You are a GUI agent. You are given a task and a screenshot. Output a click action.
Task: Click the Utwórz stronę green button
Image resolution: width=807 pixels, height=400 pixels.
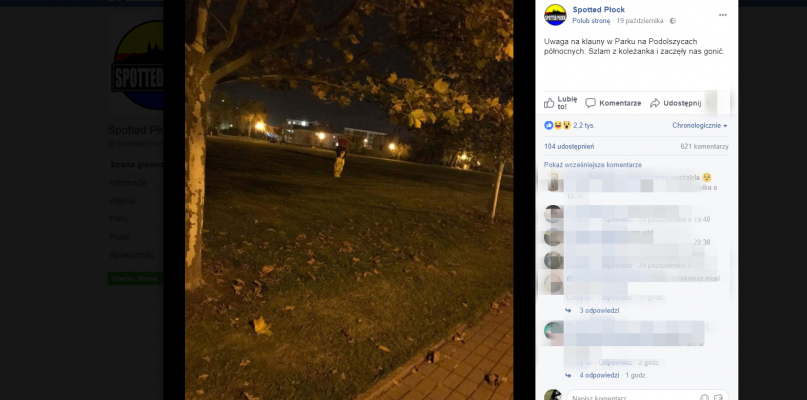point(135,279)
